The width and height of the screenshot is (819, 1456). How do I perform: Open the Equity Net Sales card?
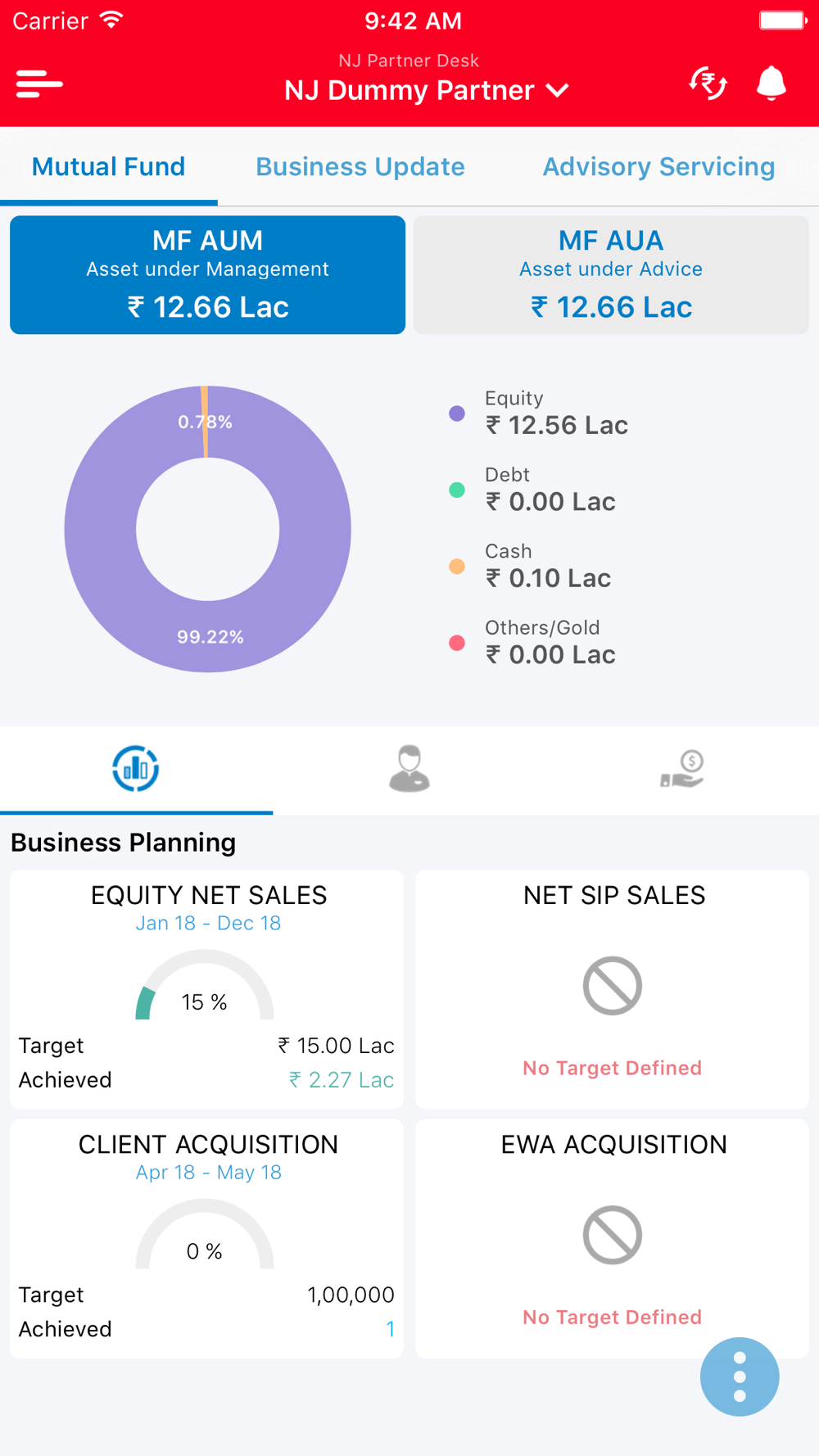coord(207,989)
